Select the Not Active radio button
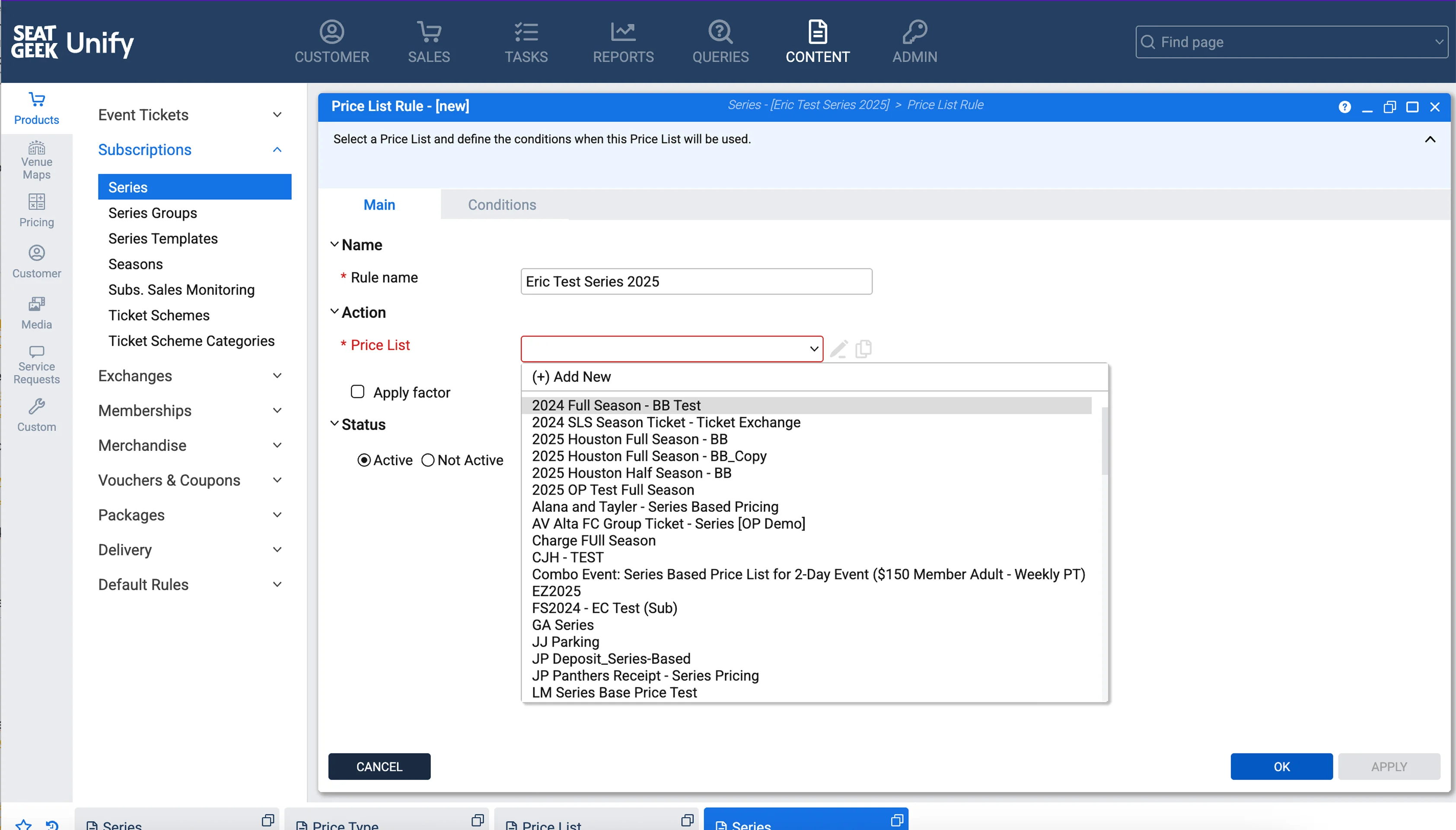Viewport: 1456px width, 830px height. 427,460
